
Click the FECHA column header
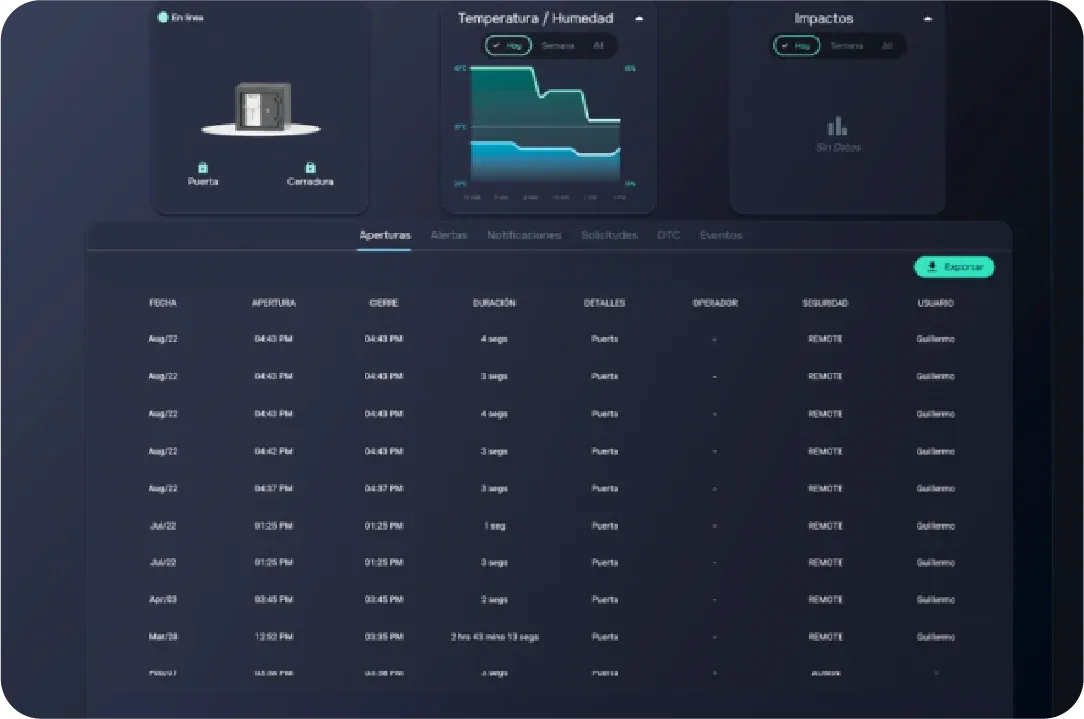(163, 303)
